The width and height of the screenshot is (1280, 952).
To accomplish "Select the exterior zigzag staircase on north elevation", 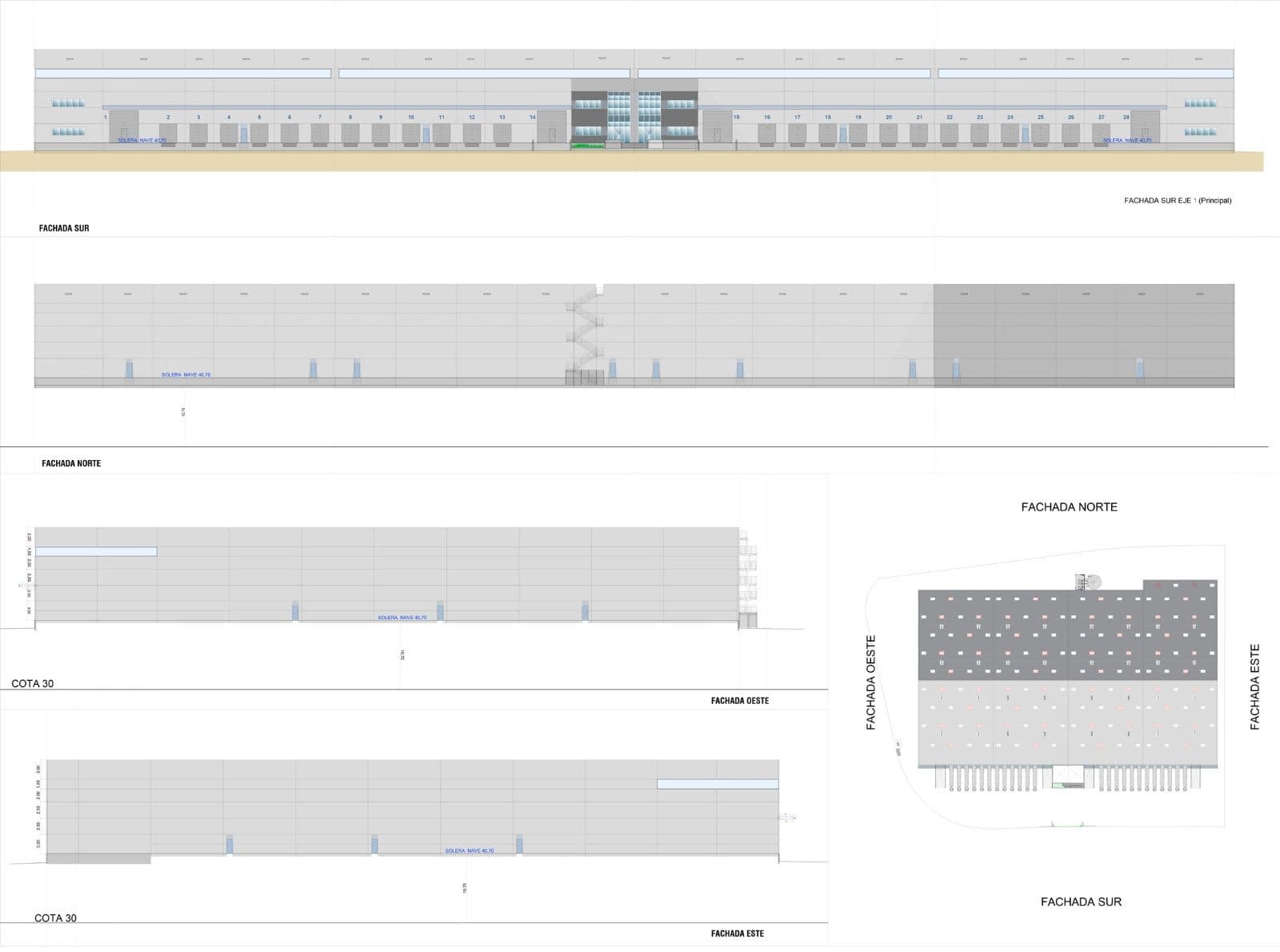I will pyautogui.click(x=586, y=334).
